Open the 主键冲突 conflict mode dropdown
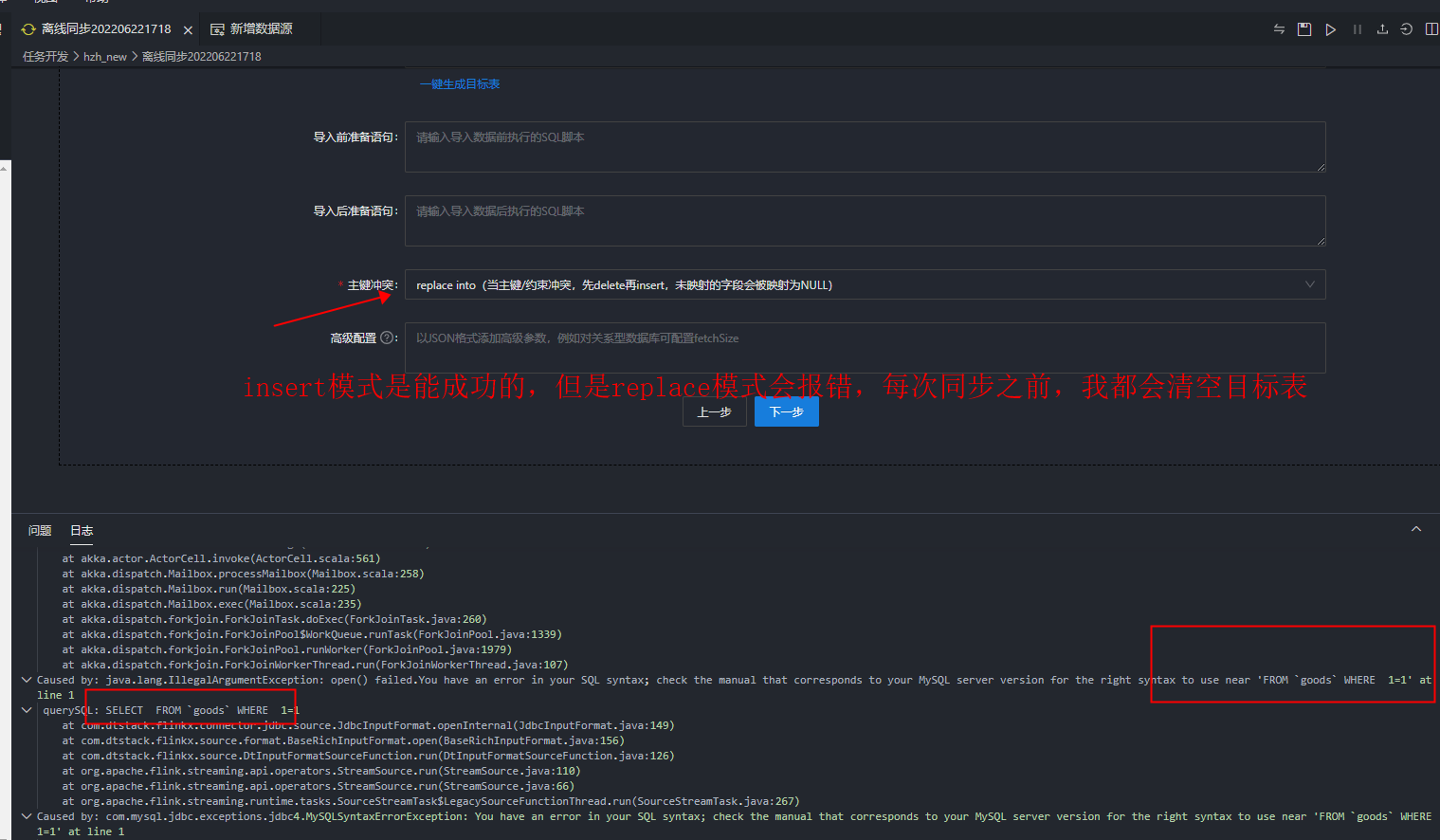The height and width of the screenshot is (840, 1440). point(865,284)
